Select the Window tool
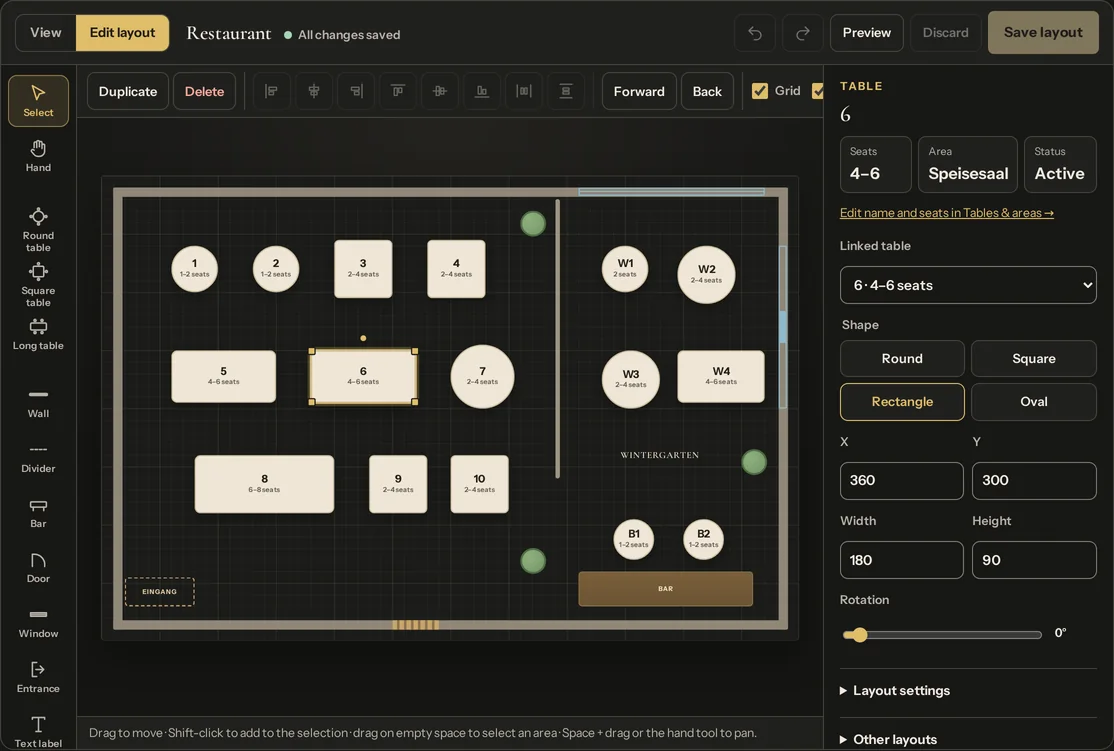The width and height of the screenshot is (1114, 751). (x=38, y=622)
